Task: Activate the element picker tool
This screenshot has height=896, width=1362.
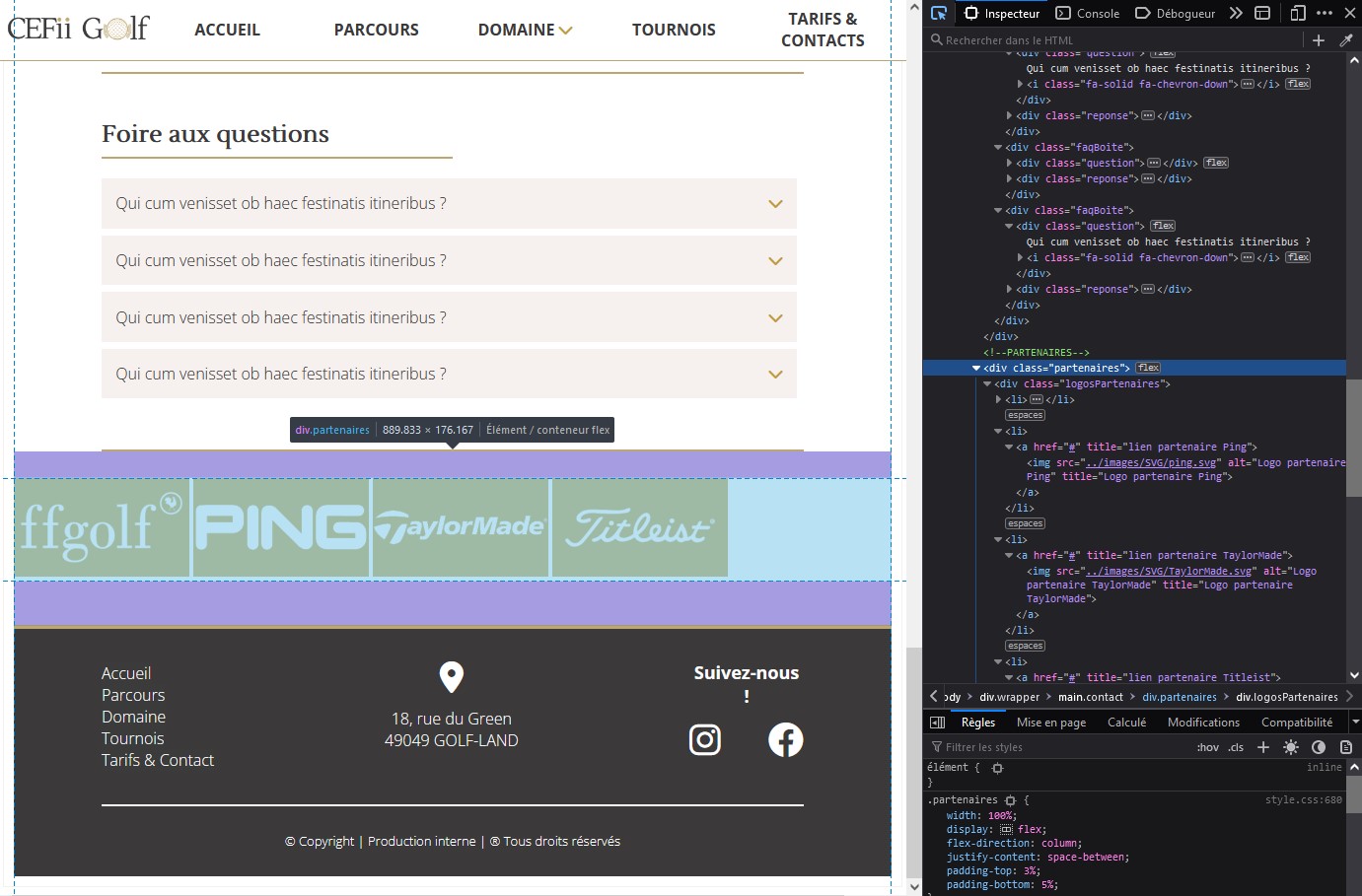Action: click(939, 13)
